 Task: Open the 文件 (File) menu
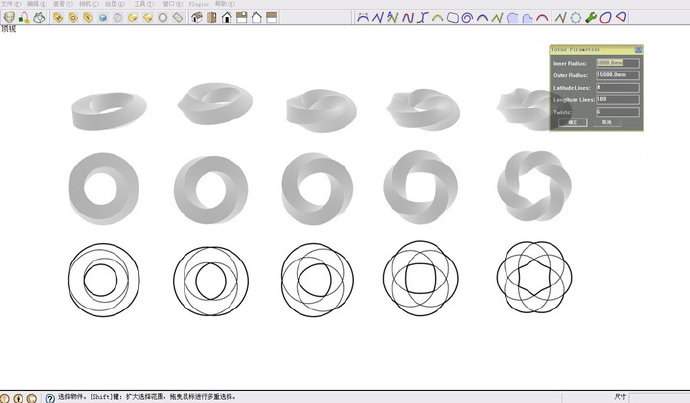click(10, 4)
